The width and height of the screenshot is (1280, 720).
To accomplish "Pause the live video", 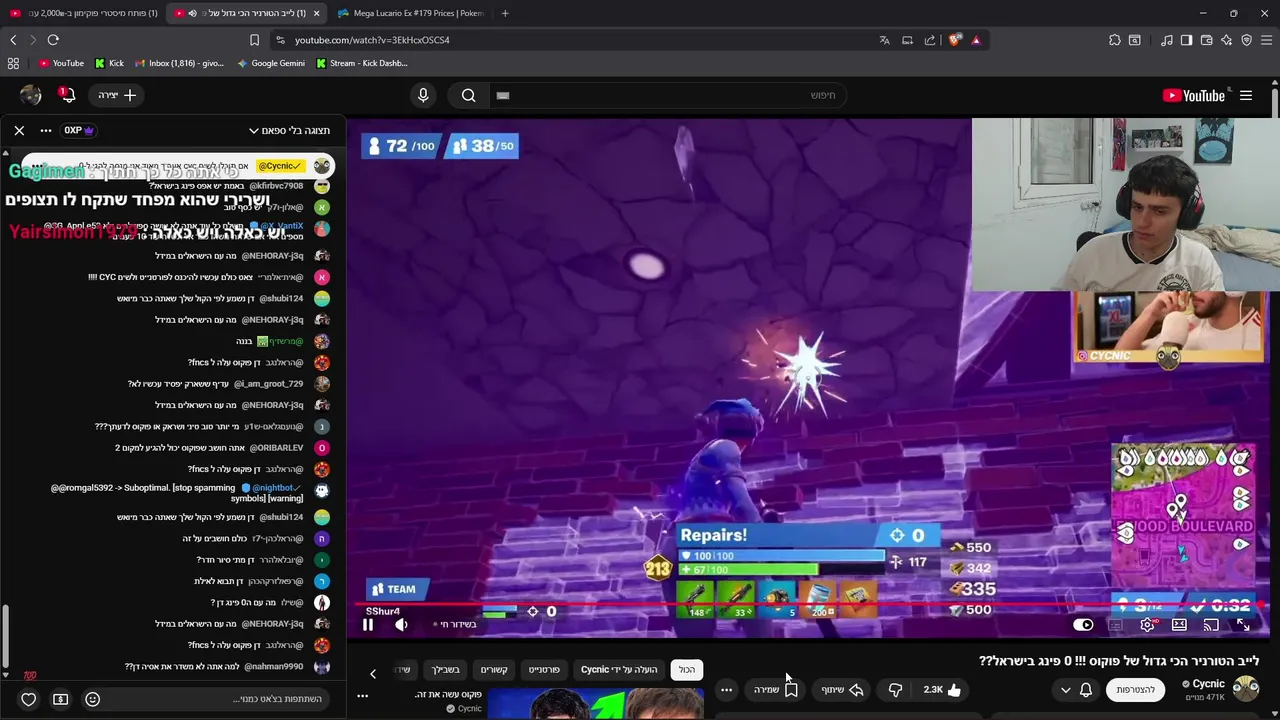I will [x=367, y=625].
